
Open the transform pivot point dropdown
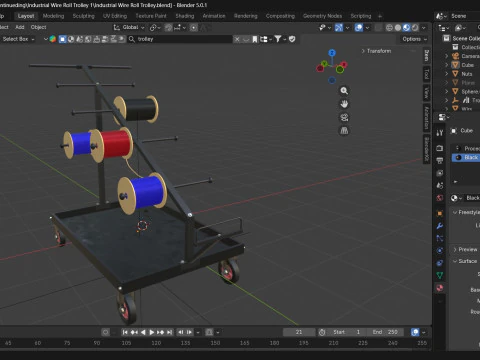coord(155,27)
